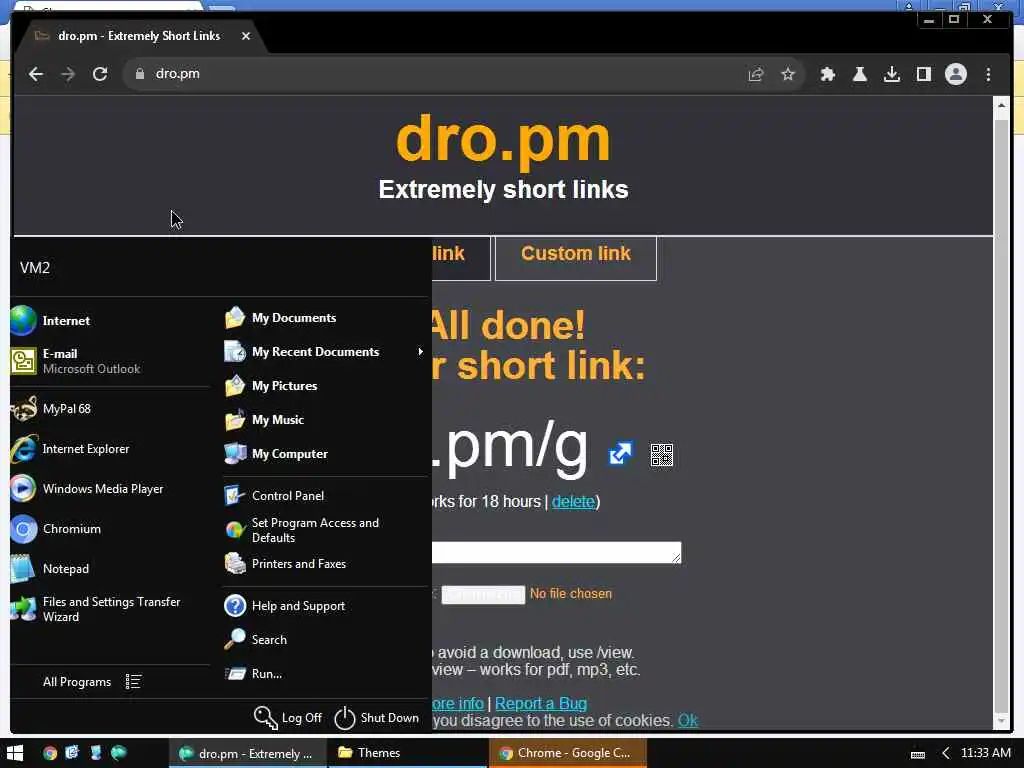Image resolution: width=1024 pixels, height=768 pixels.
Task: Click the text area on dro.pm
Action: [x=556, y=552]
